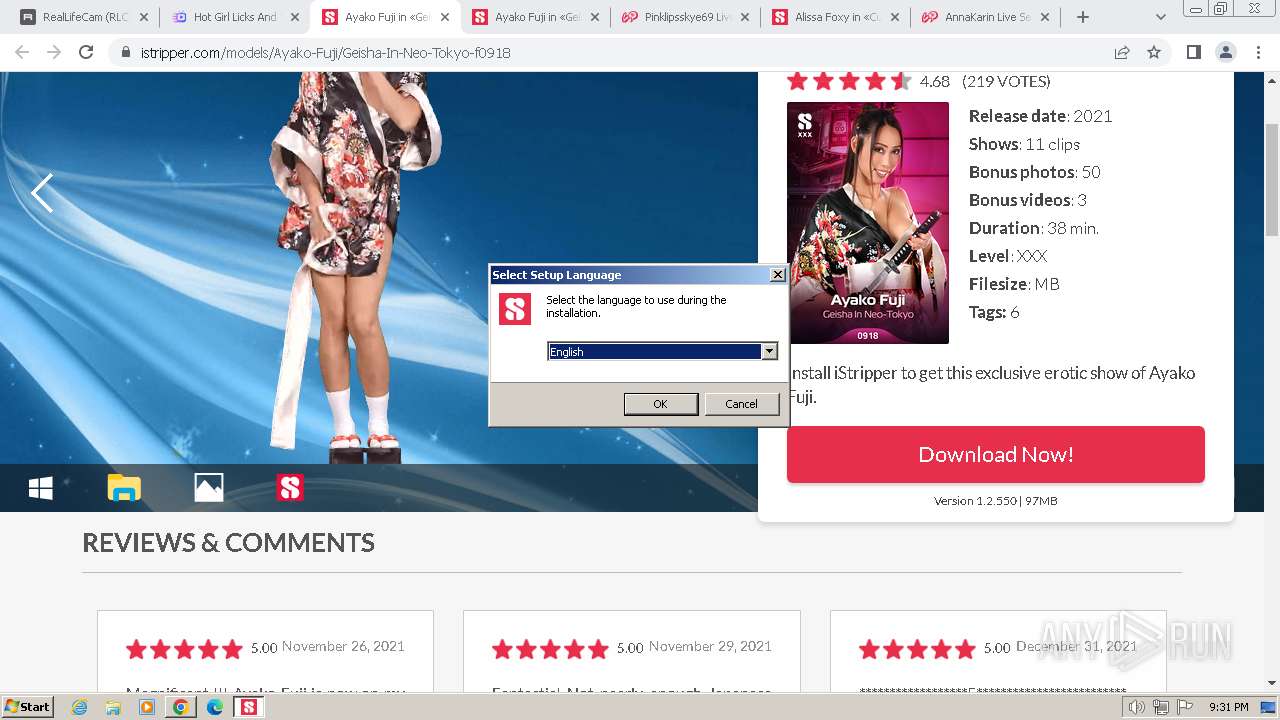Click the November 26, 2021 review date

[343, 646]
